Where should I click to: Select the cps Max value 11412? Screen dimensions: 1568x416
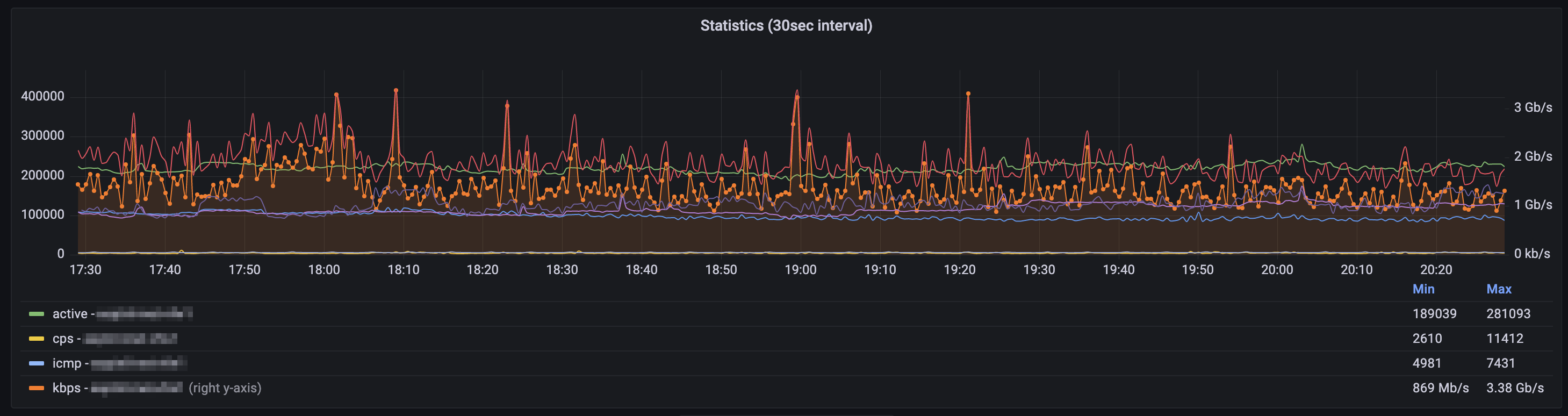click(1505, 339)
